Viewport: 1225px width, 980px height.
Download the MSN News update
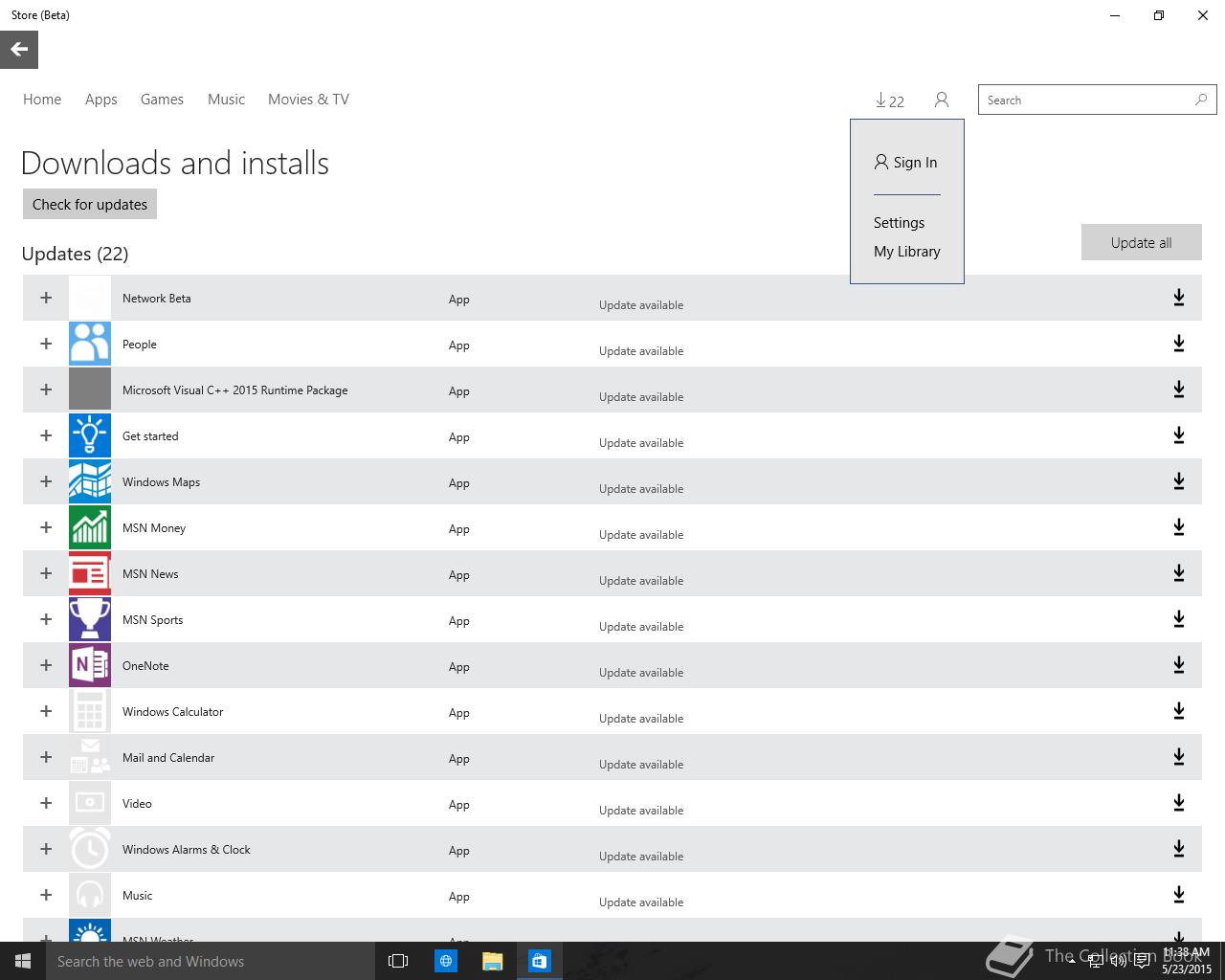pos(1179,573)
